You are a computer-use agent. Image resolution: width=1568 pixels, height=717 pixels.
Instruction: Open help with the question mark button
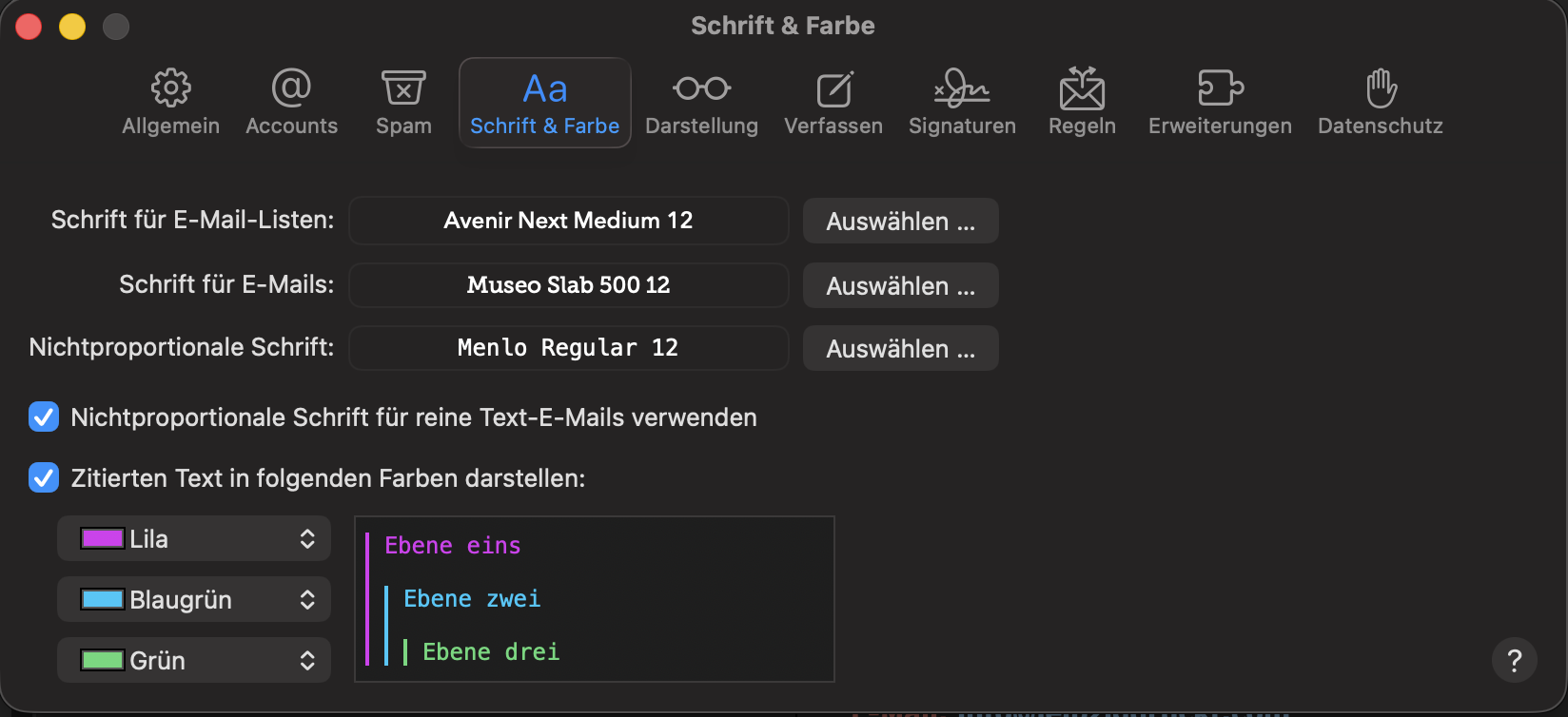[x=1515, y=660]
